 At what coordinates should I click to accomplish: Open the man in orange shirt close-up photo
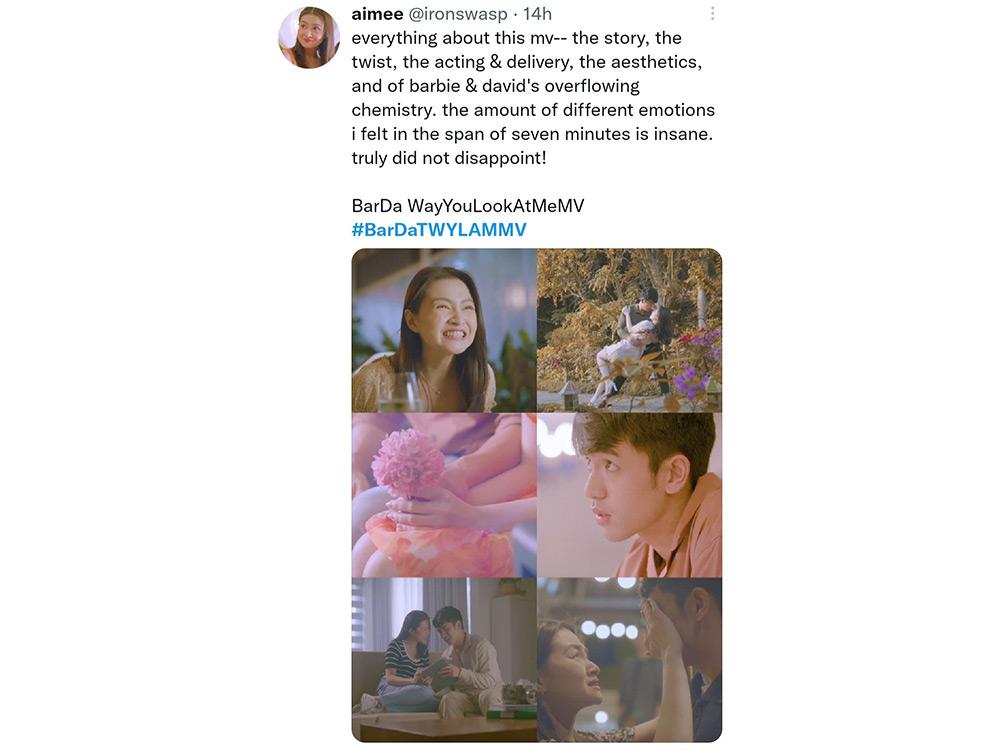coord(629,495)
